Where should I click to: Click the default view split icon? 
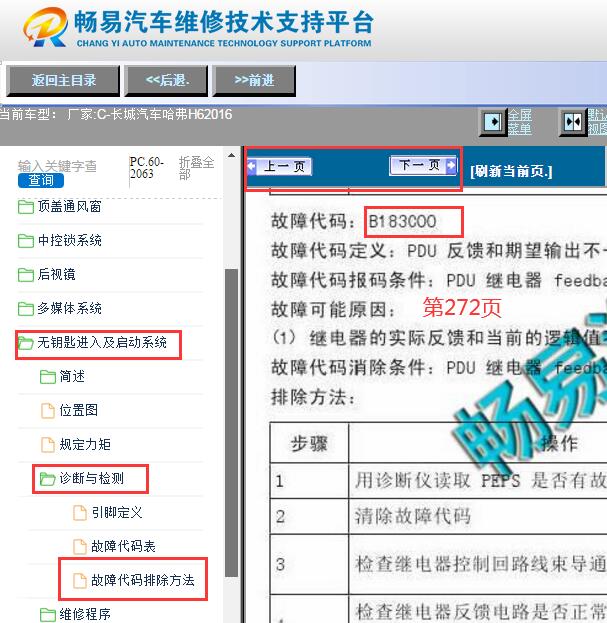coord(573,122)
